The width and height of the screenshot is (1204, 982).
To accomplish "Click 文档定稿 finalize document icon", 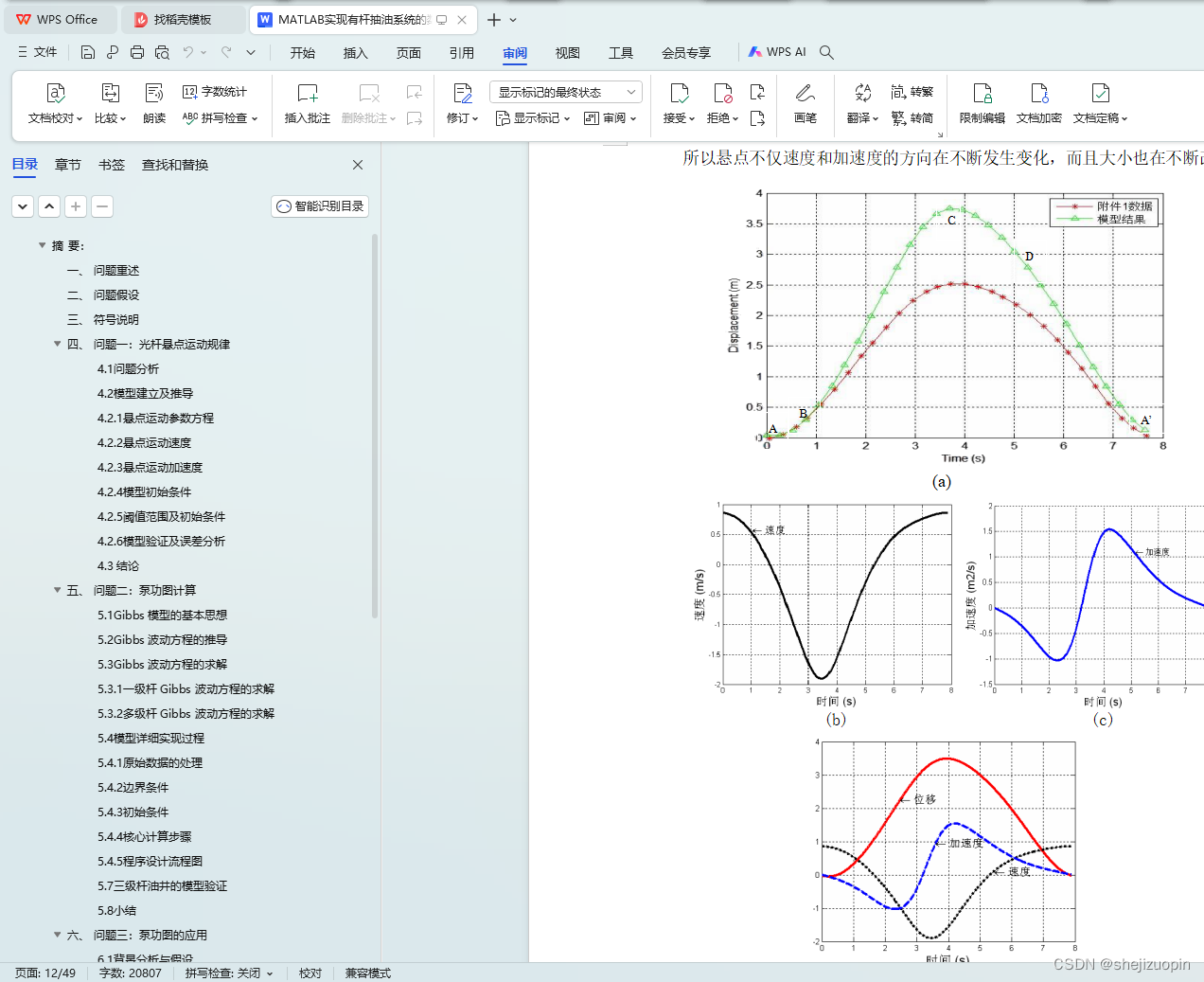I will click(1100, 93).
